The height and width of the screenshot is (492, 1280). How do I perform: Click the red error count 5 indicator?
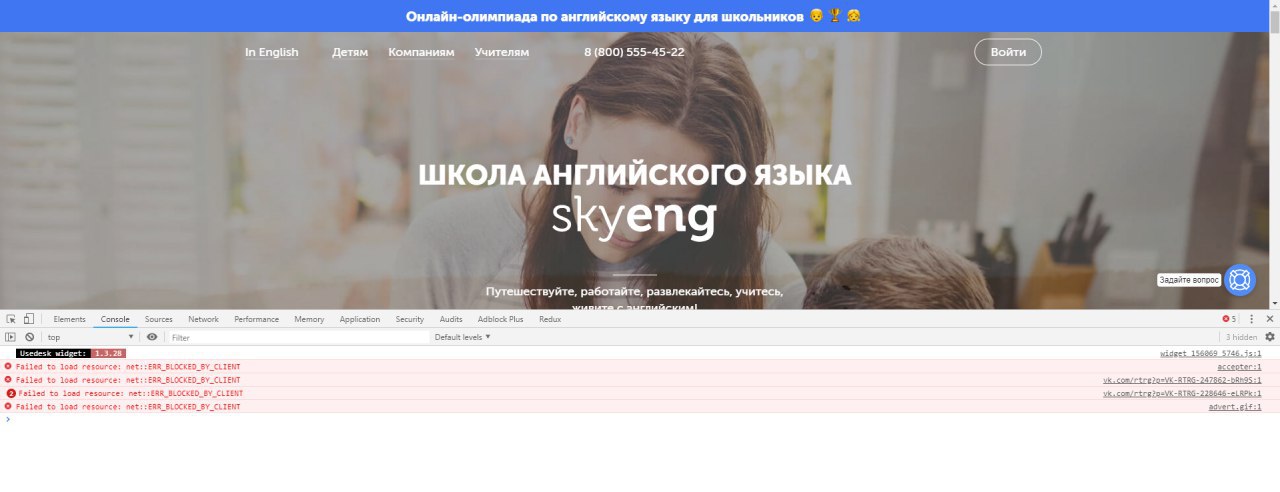[x=1229, y=319]
